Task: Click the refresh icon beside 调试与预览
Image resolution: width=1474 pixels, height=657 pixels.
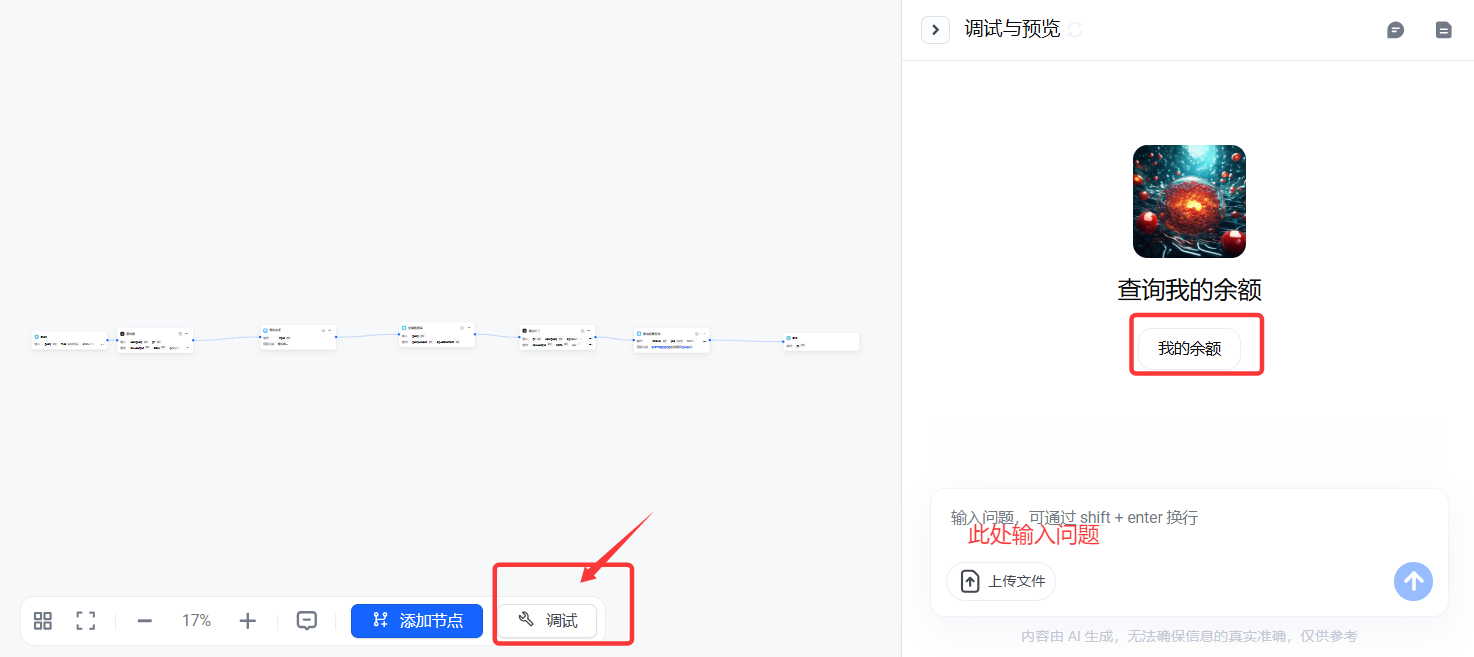Action: coord(1075,30)
